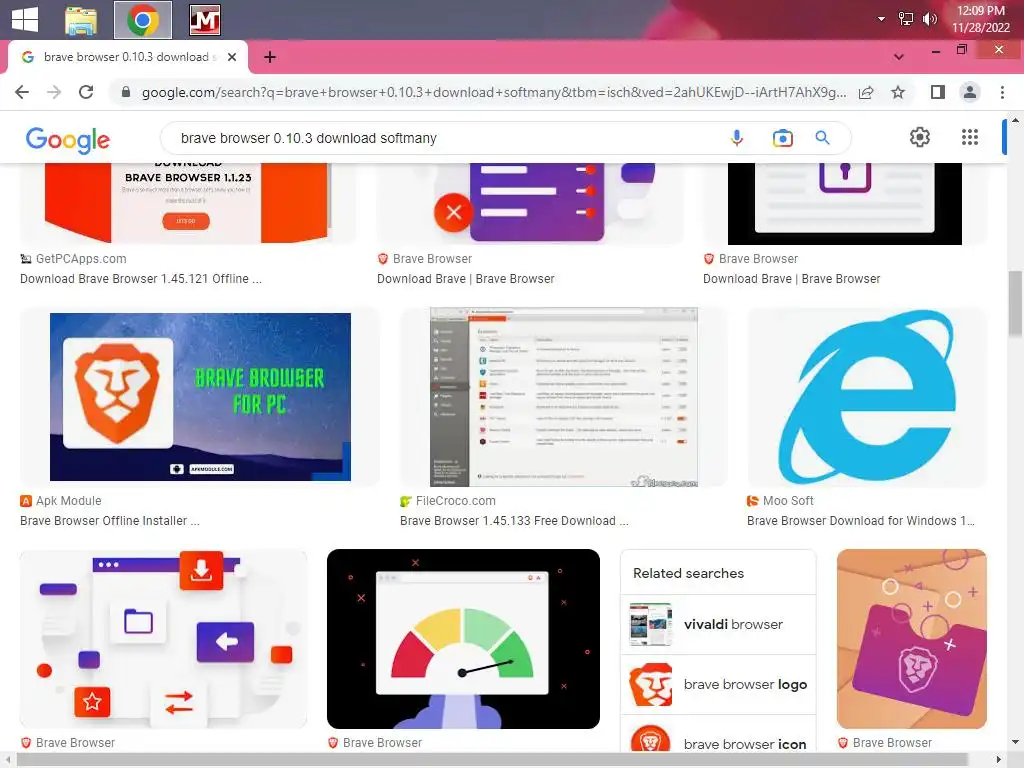Go forward in browser history

54,92
